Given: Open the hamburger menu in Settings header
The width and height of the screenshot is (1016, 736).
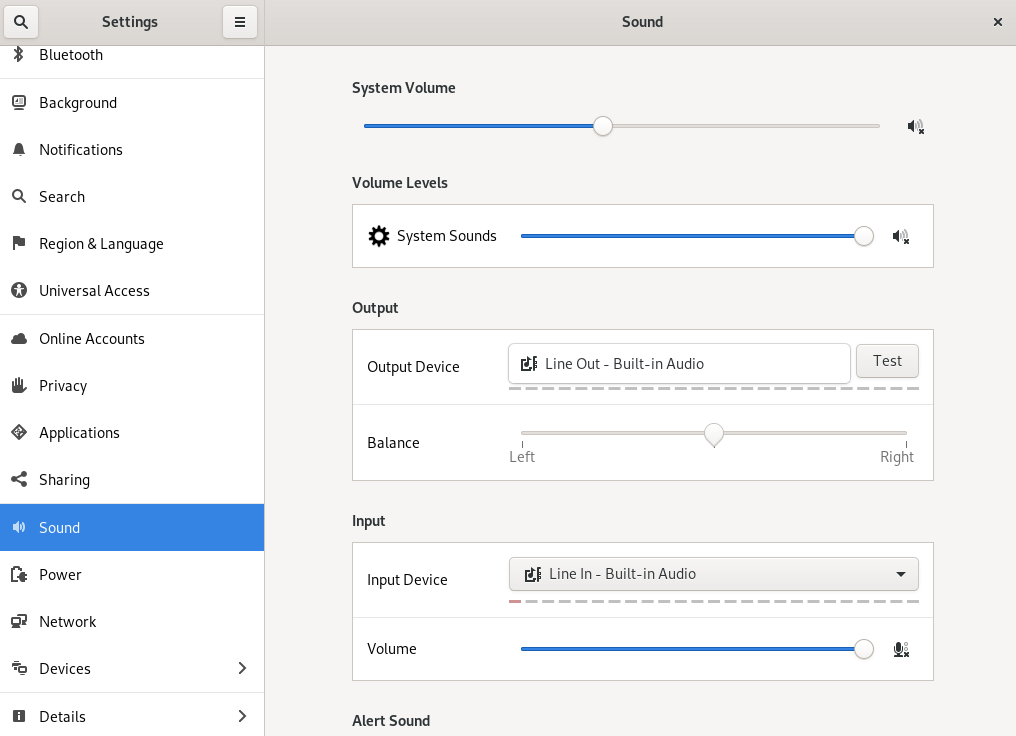Looking at the screenshot, I should 240,22.
